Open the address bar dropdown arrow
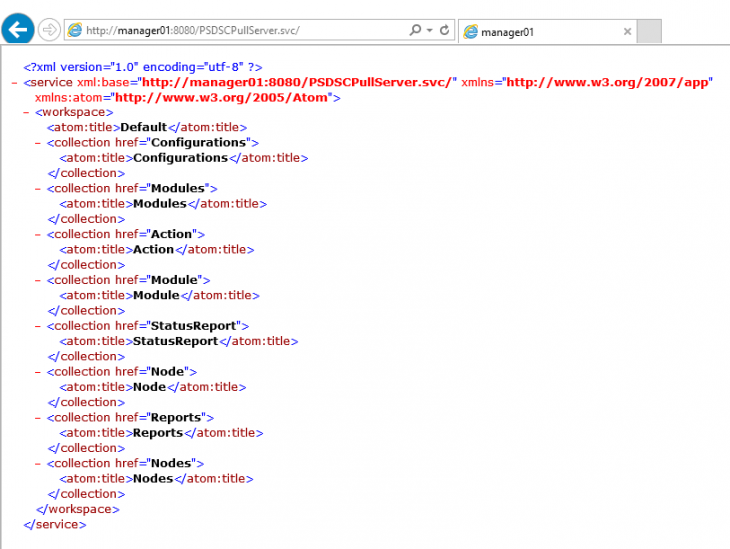The image size is (730, 549). tap(430, 30)
